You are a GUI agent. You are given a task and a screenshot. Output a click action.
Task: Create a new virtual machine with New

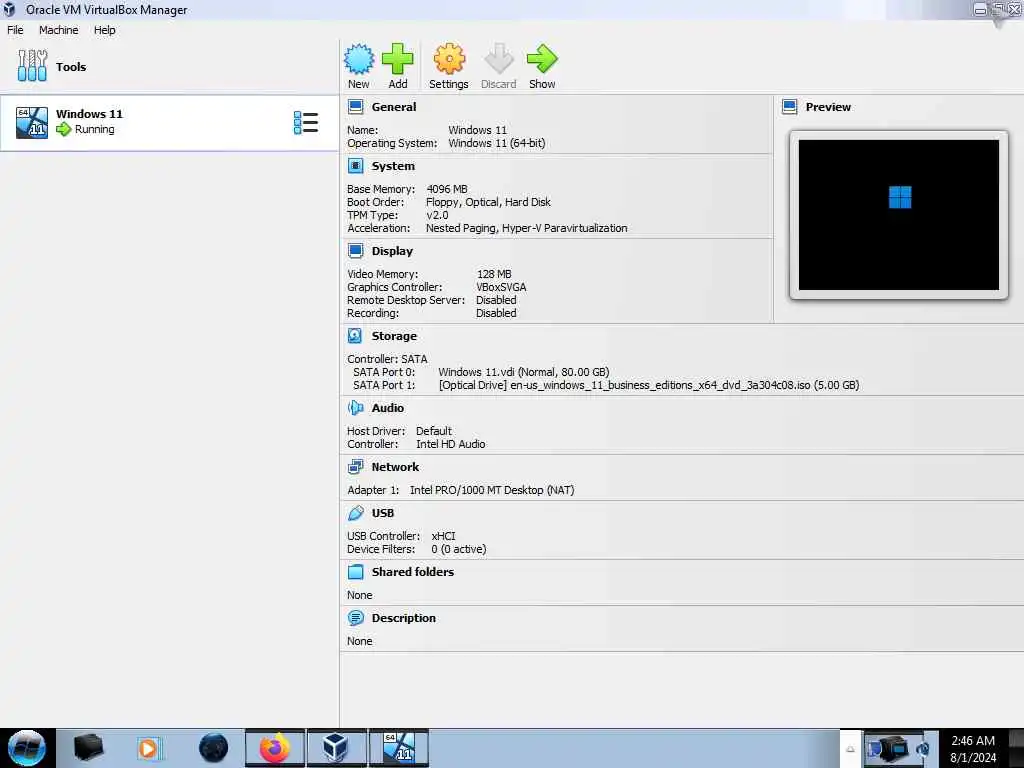tap(359, 65)
